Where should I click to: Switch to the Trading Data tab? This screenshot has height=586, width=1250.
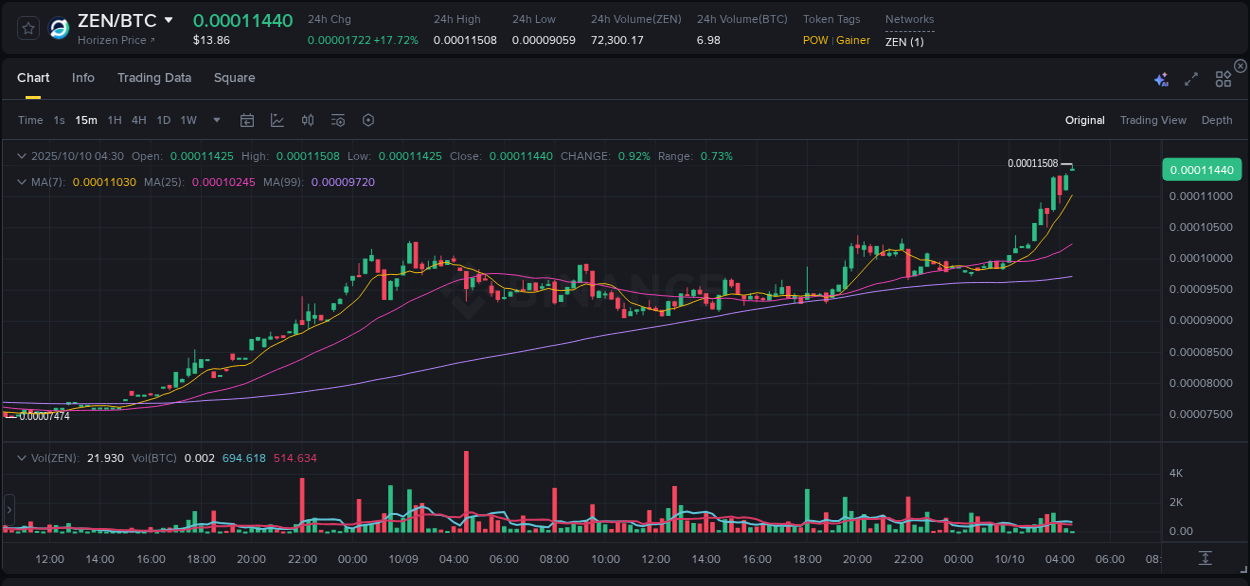(154, 77)
